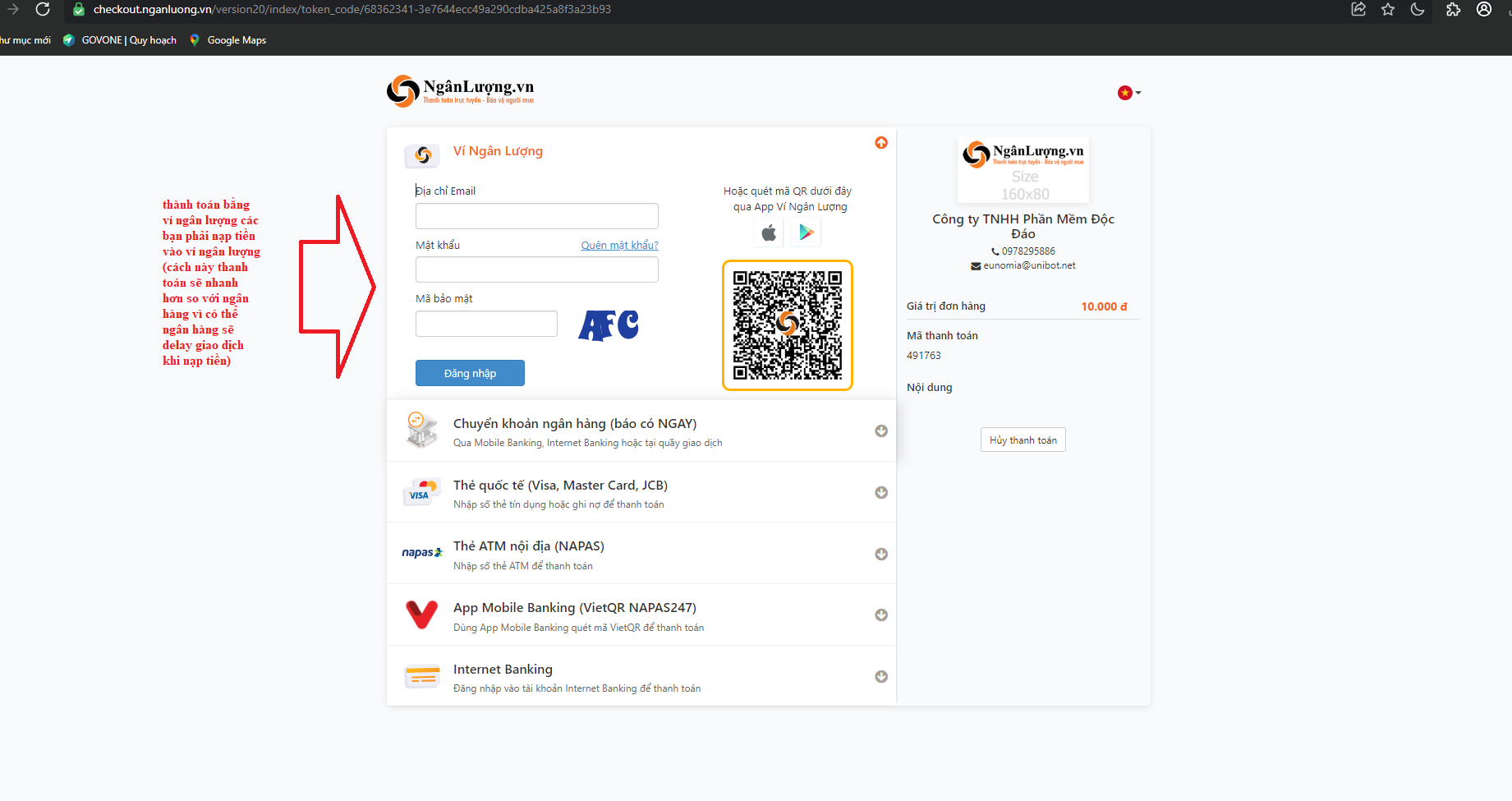This screenshot has width=1512, height=801.
Task: Open the browser extensions puzzle icon
Action: pyautogui.click(x=1454, y=9)
